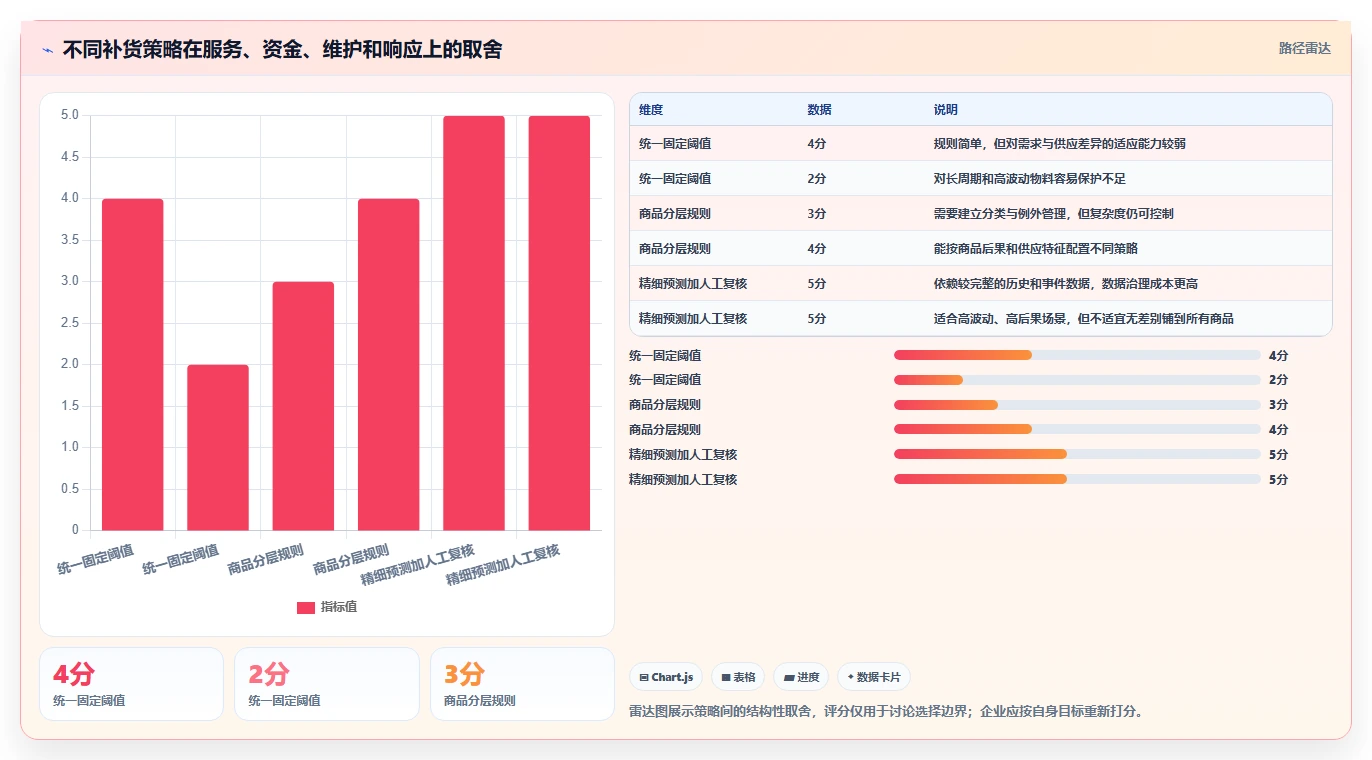Click the 数据 column header

[819, 110]
